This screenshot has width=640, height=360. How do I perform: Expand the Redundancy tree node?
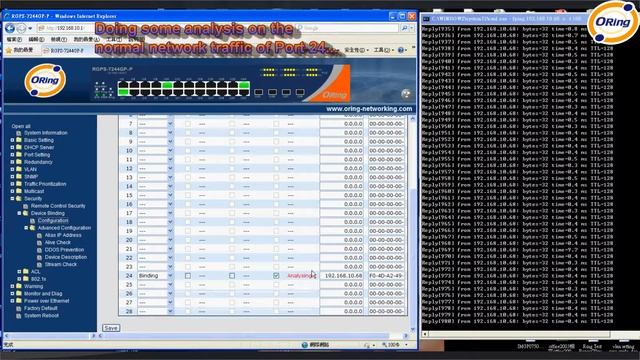(12, 162)
